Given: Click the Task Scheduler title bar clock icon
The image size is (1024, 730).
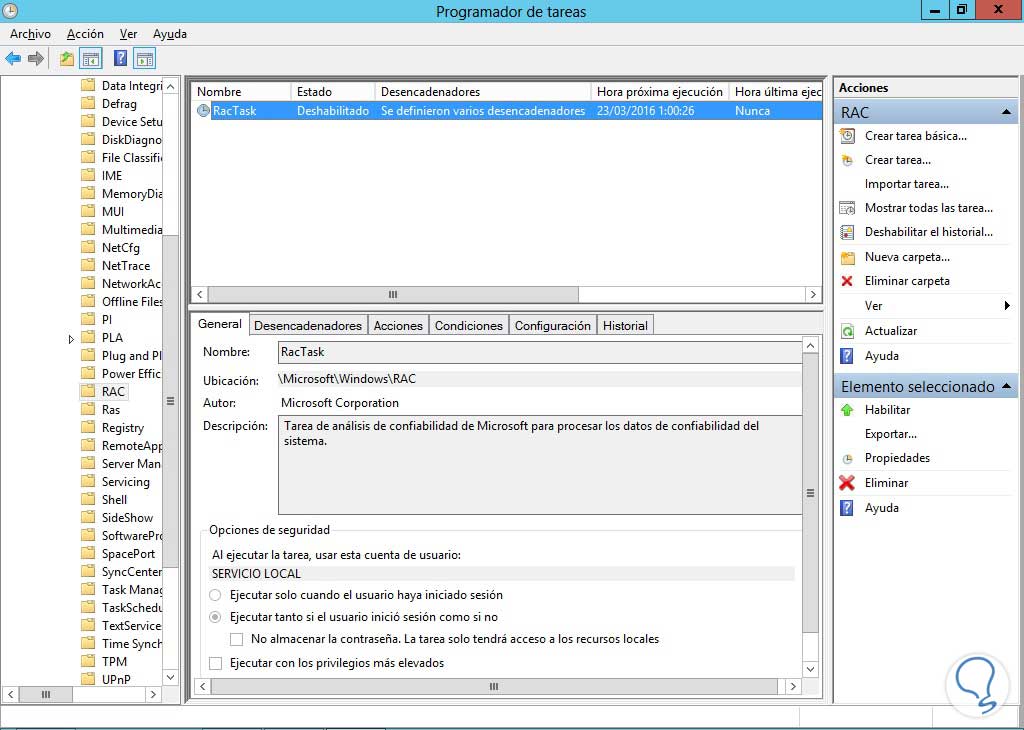Looking at the screenshot, I should (x=10, y=10).
